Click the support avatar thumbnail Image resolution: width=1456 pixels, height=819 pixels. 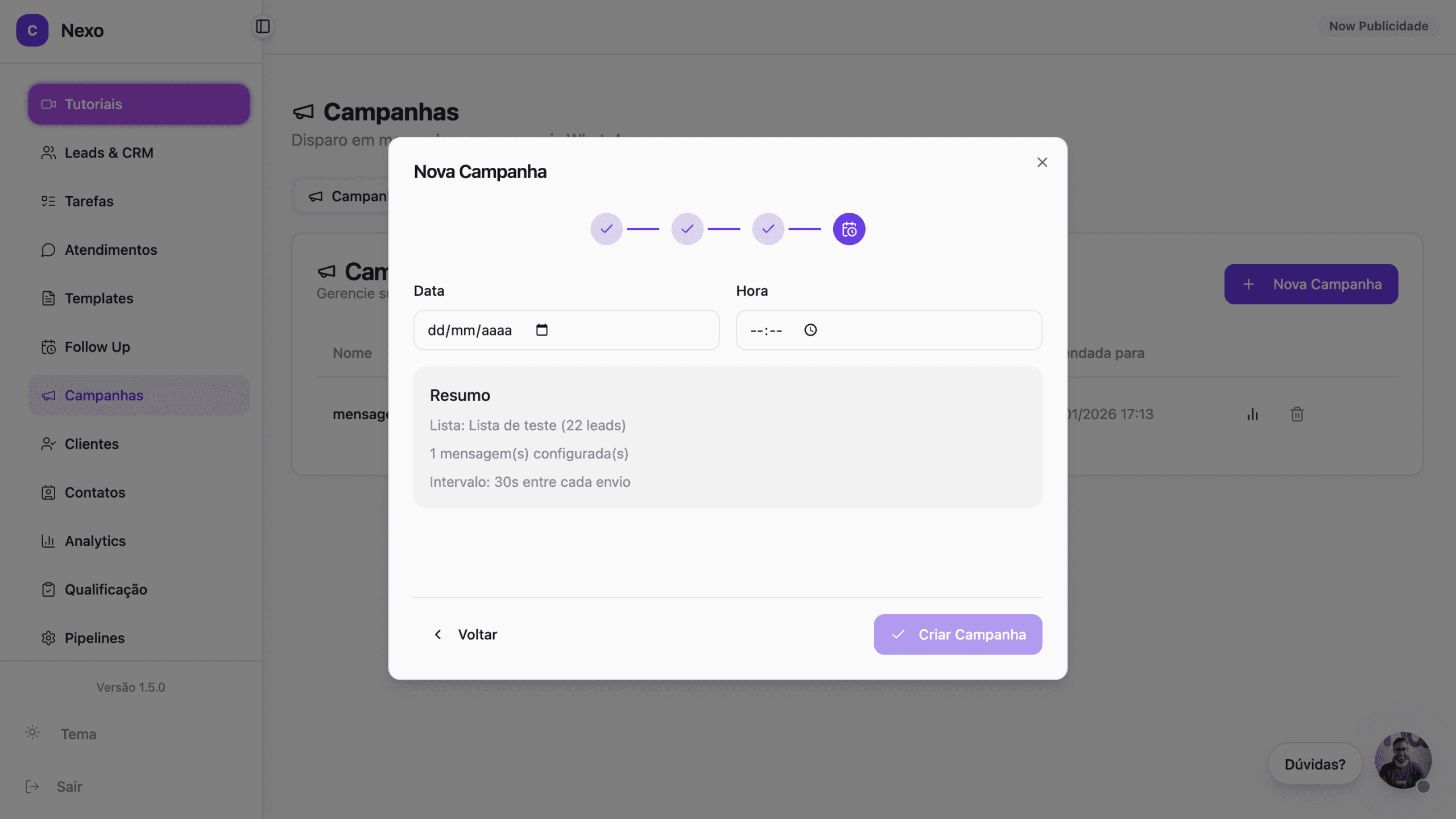pos(1403,760)
